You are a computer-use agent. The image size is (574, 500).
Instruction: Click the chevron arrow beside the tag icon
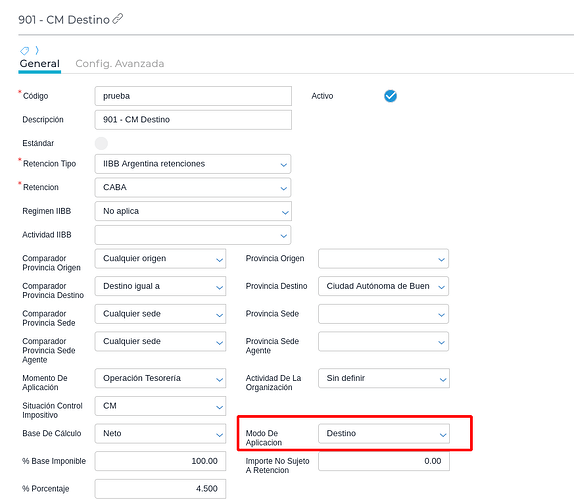coord(37,50)
